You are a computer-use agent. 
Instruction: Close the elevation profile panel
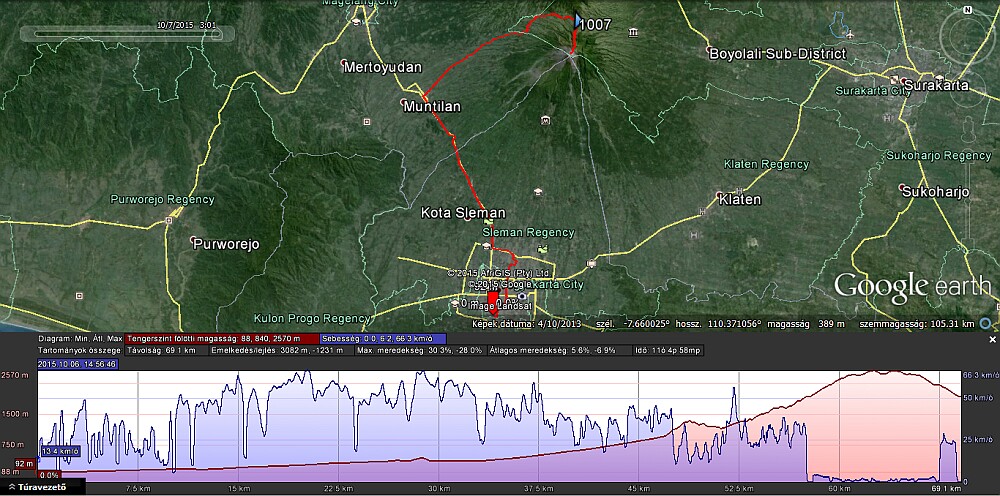point(992,340)
